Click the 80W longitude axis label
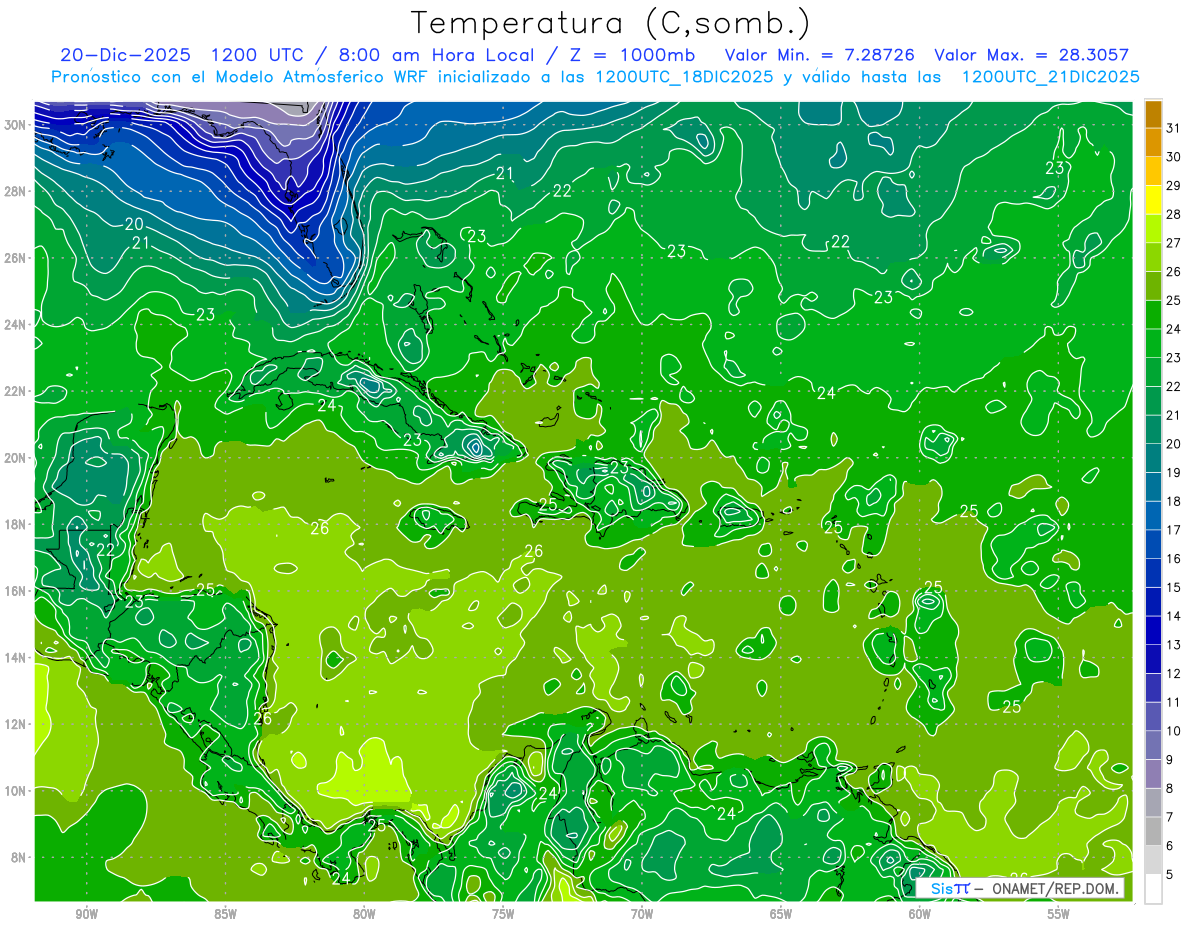This screenshot has width=1200, height=927. coord(364,913)
